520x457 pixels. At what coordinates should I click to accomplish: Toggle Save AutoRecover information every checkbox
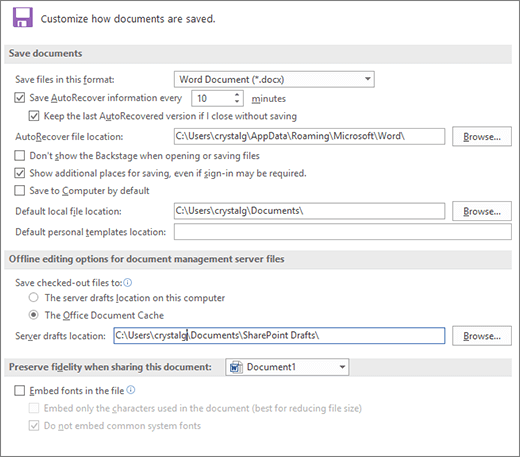pyautogui.click(x=19, y=98)
